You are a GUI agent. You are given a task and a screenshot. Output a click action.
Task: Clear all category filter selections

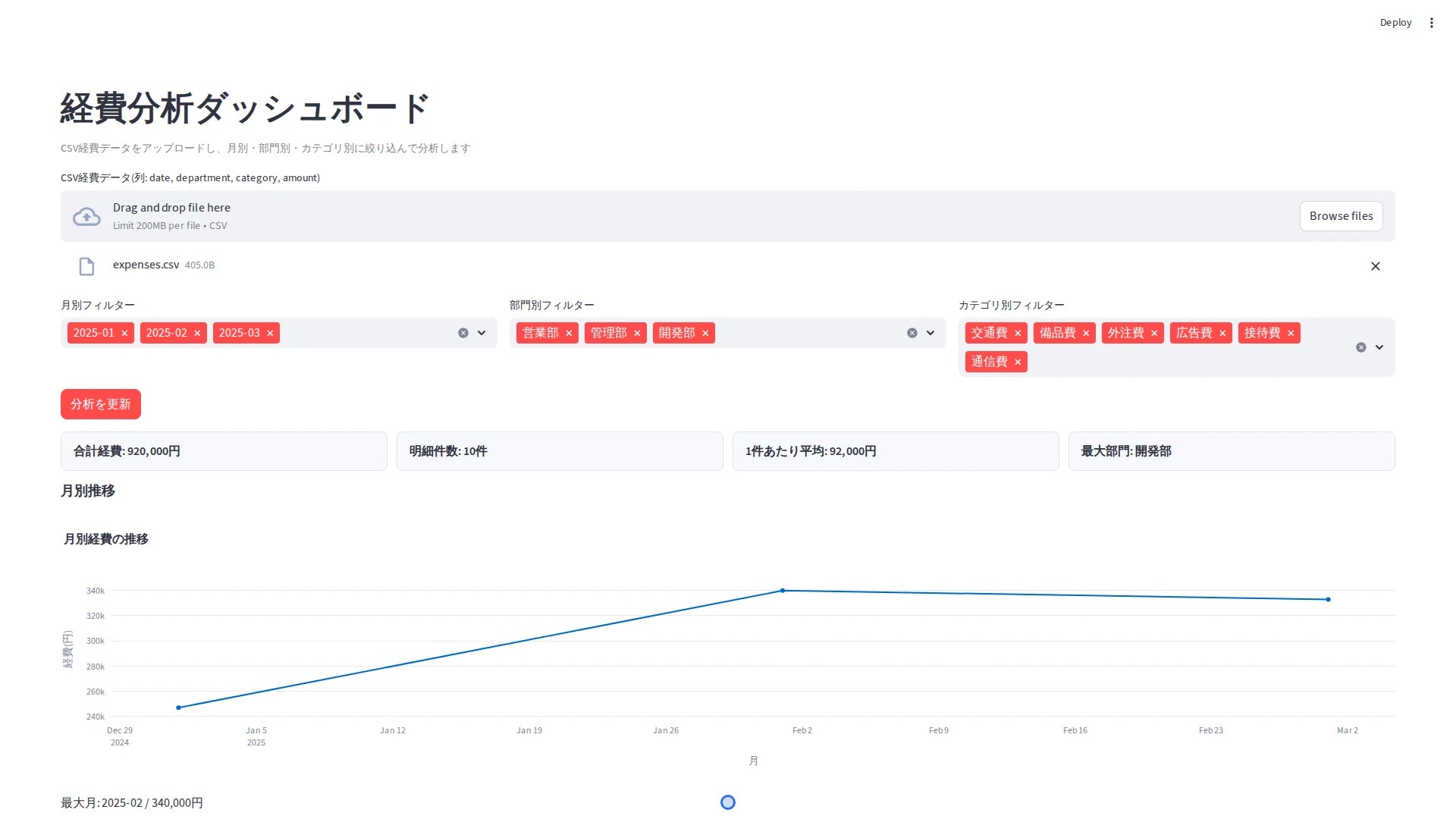click(x=1361, y=347)
